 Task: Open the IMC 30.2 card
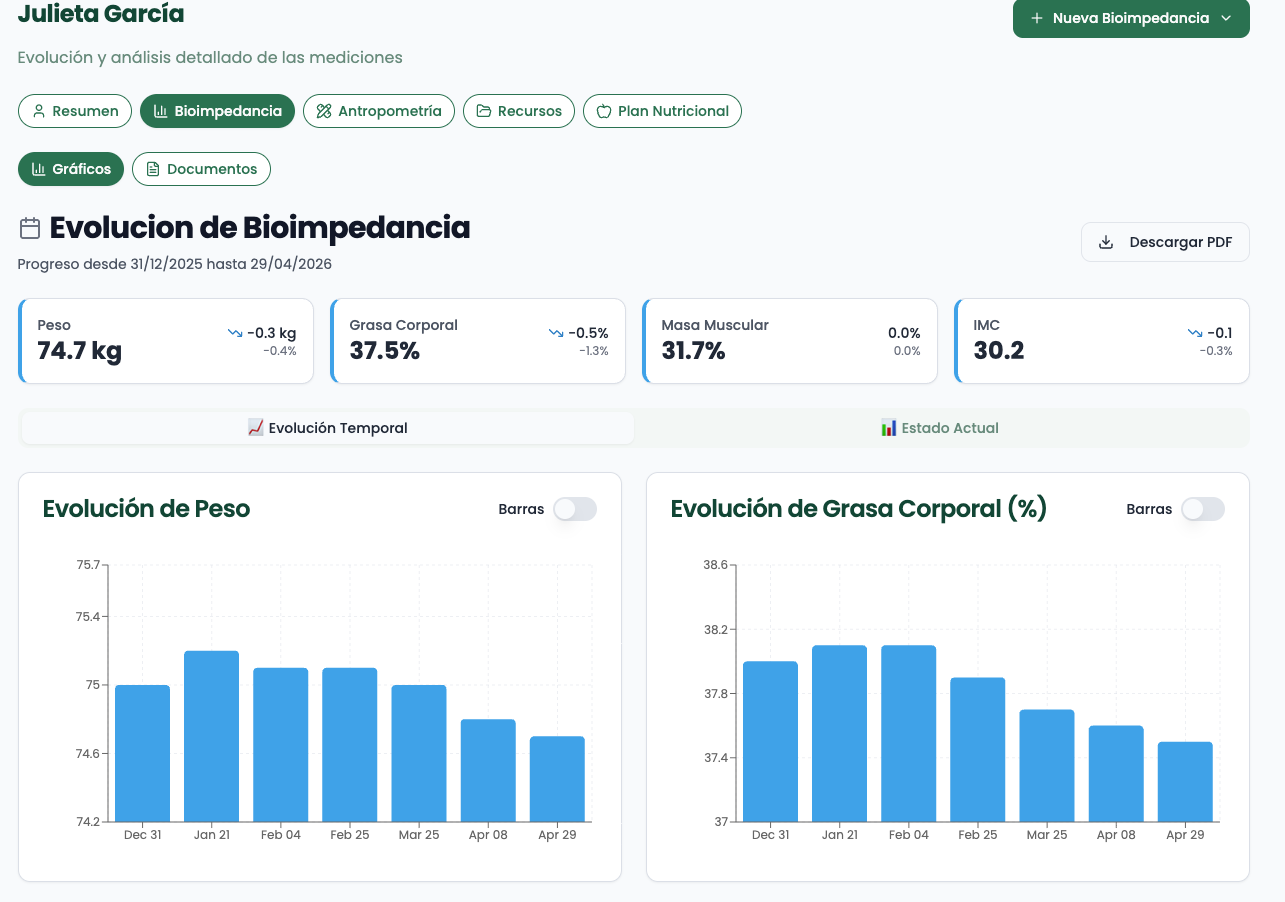click(x=1102, y=341)
